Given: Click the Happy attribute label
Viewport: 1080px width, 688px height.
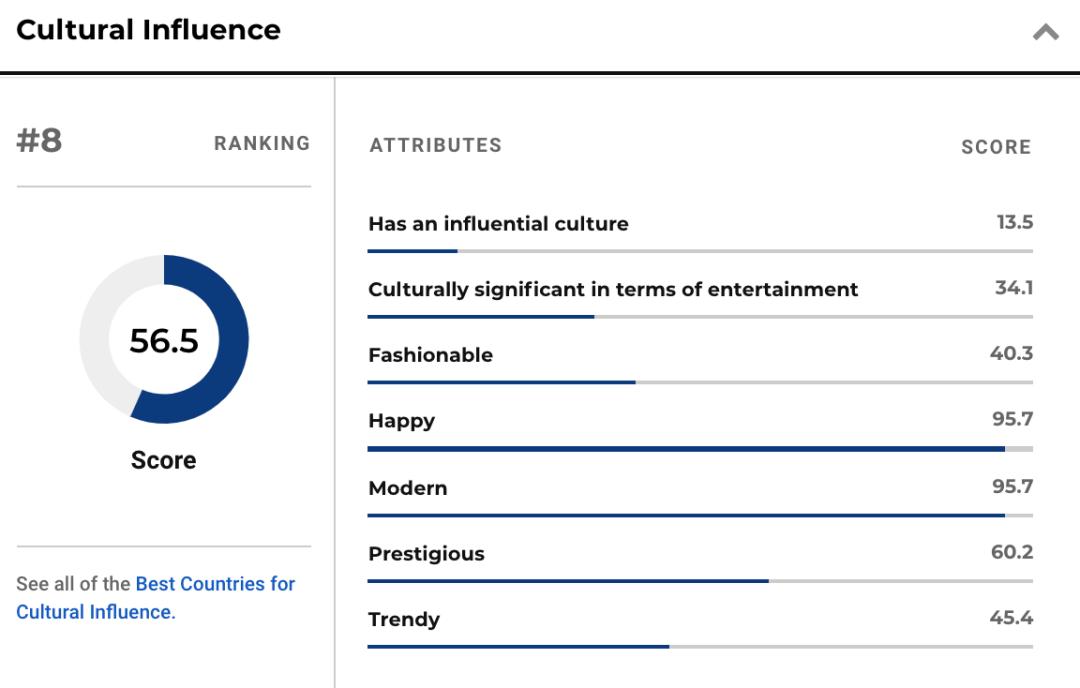Looking at the screenshot, I should [x=401, y=421].
